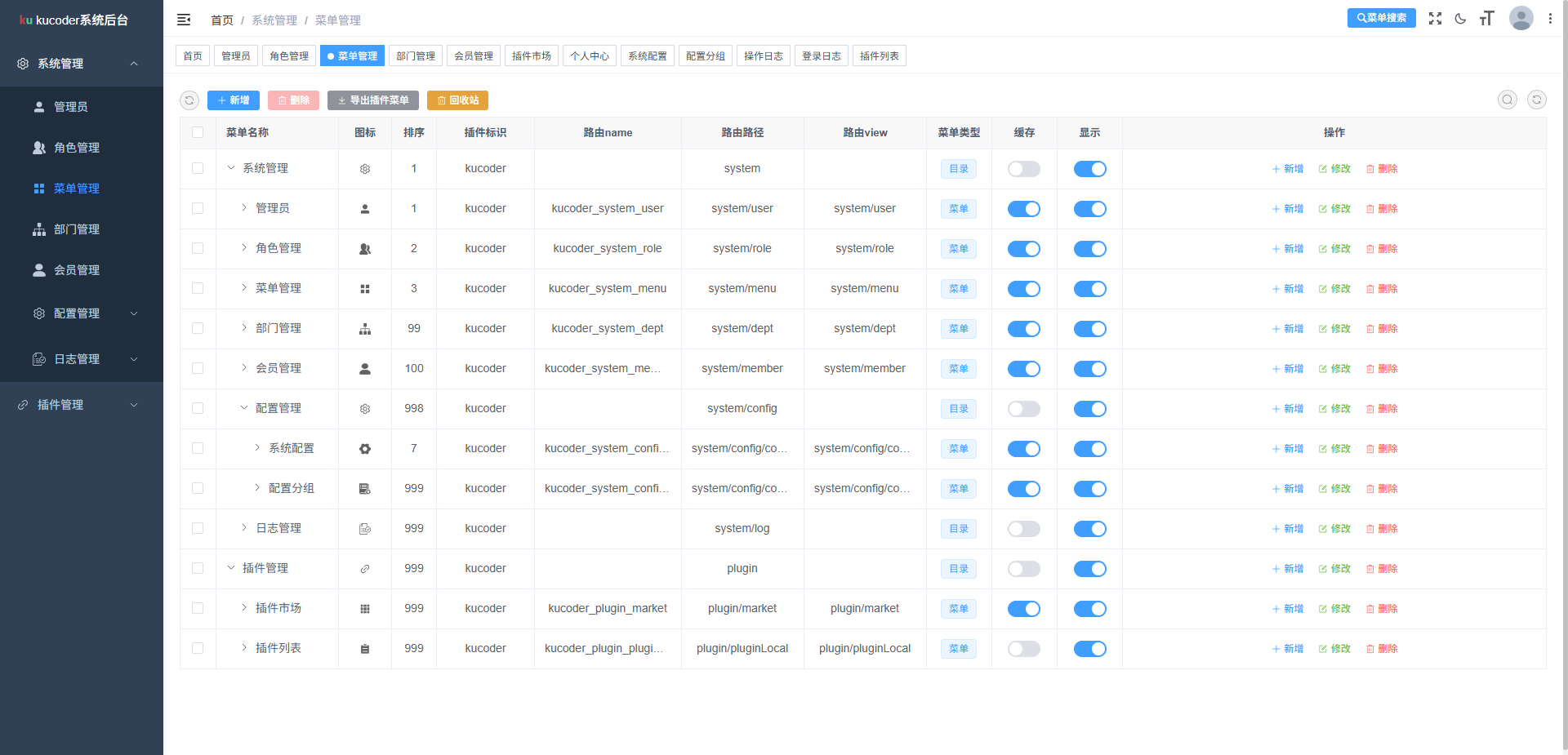Collapse the 配置管理 tree row in the table
This screenshot has height=755, width=1568.
[x=244, y=408]
